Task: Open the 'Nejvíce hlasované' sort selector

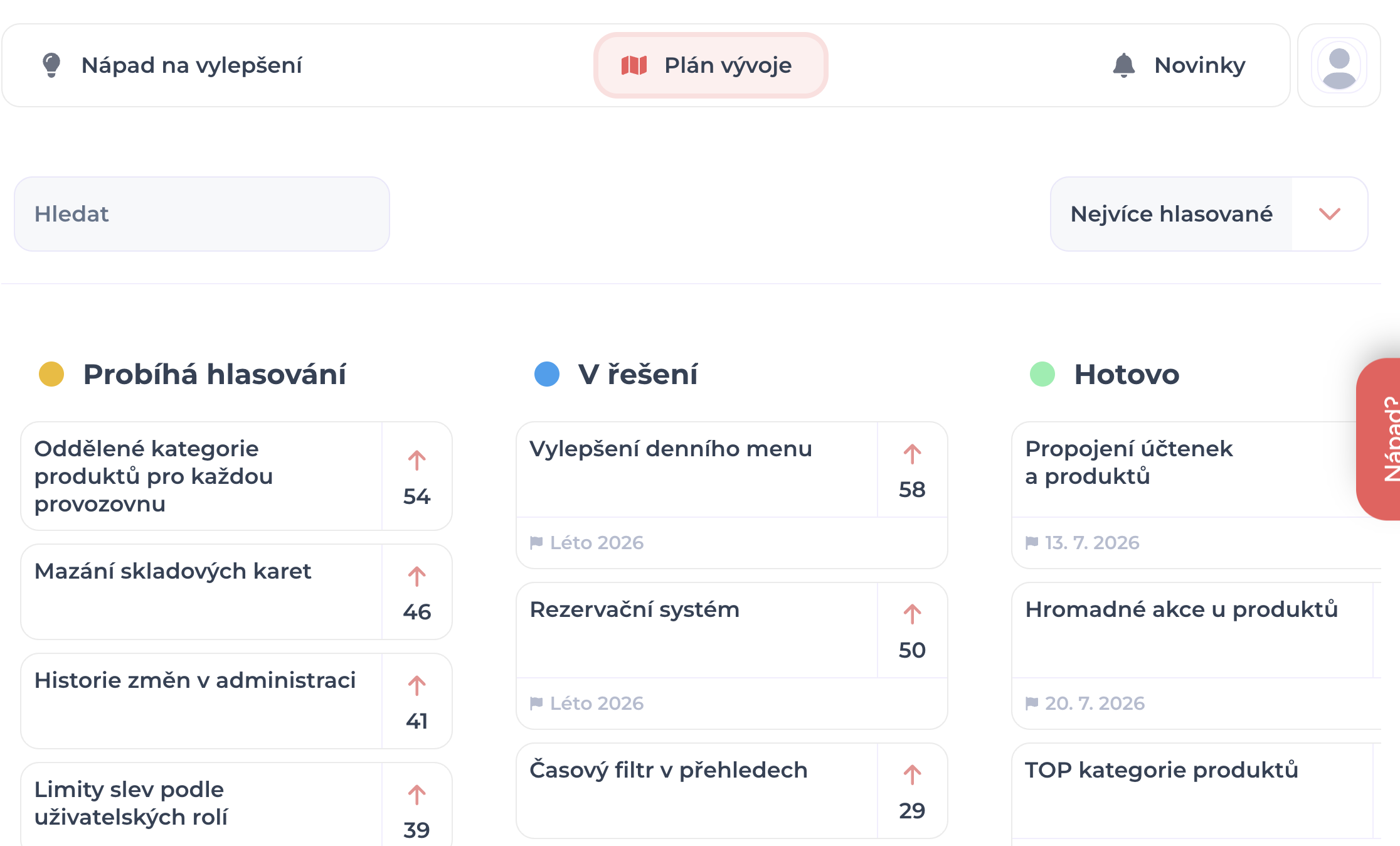Action: pyautogui.click(x=1209, y=214)
